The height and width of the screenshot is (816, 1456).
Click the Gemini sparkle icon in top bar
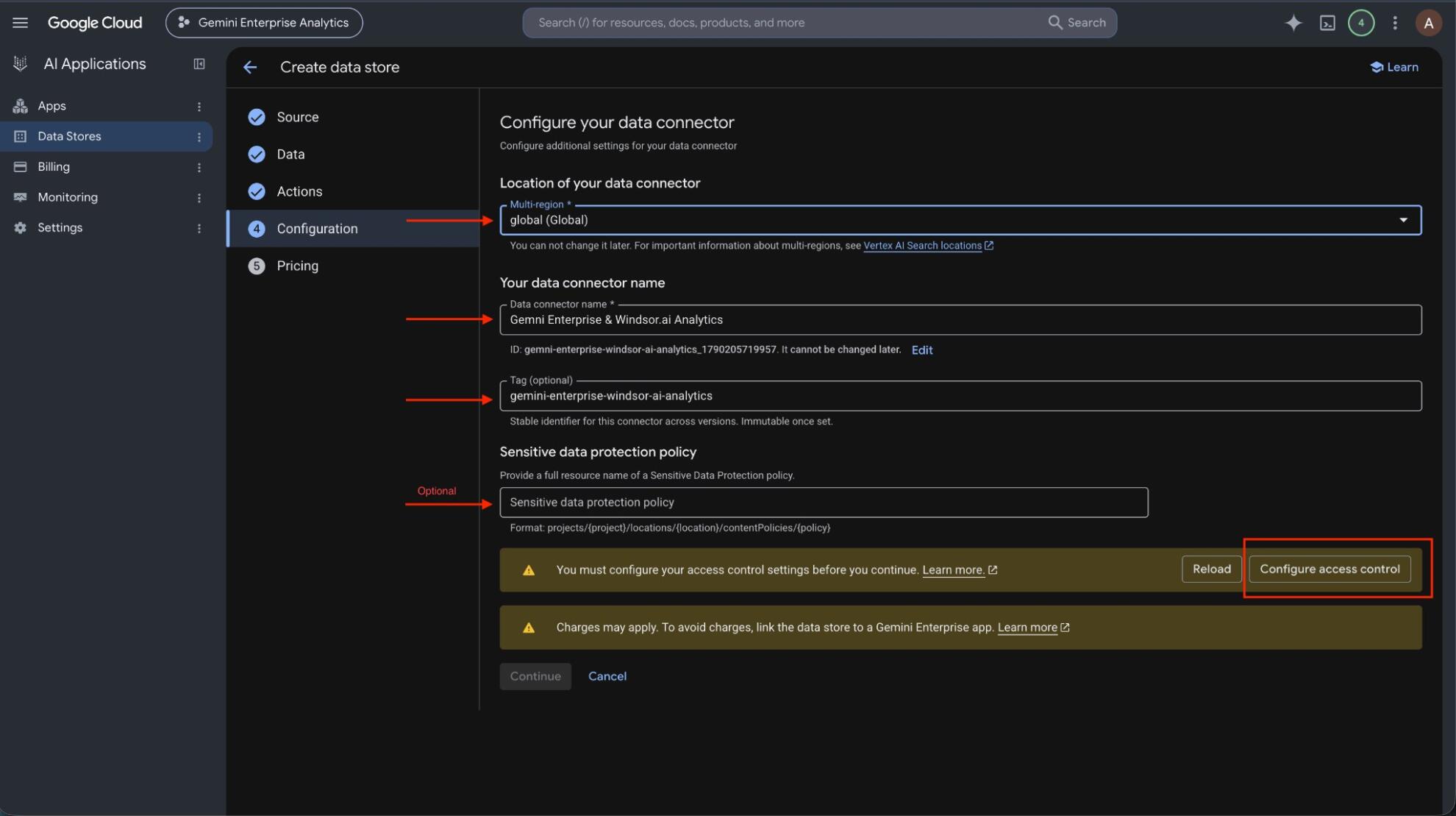point(1293,23)
